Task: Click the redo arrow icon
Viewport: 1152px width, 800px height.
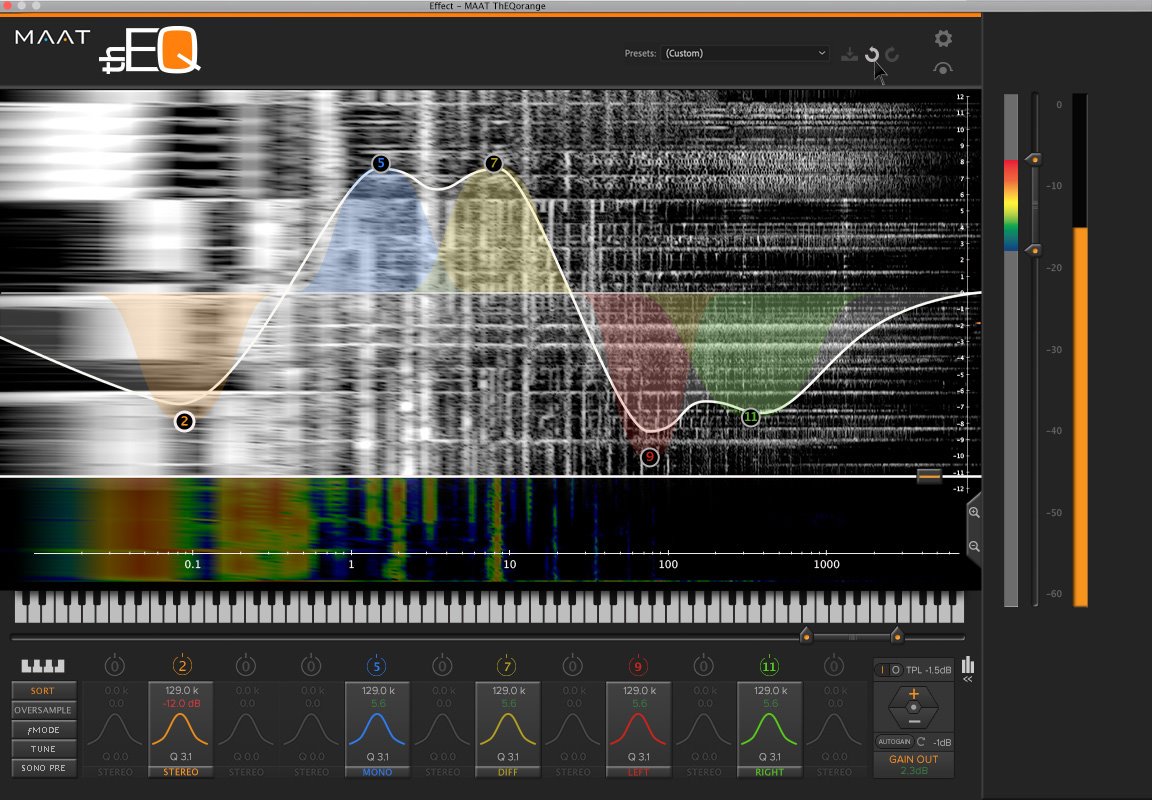Action: (x=892, y=54)
